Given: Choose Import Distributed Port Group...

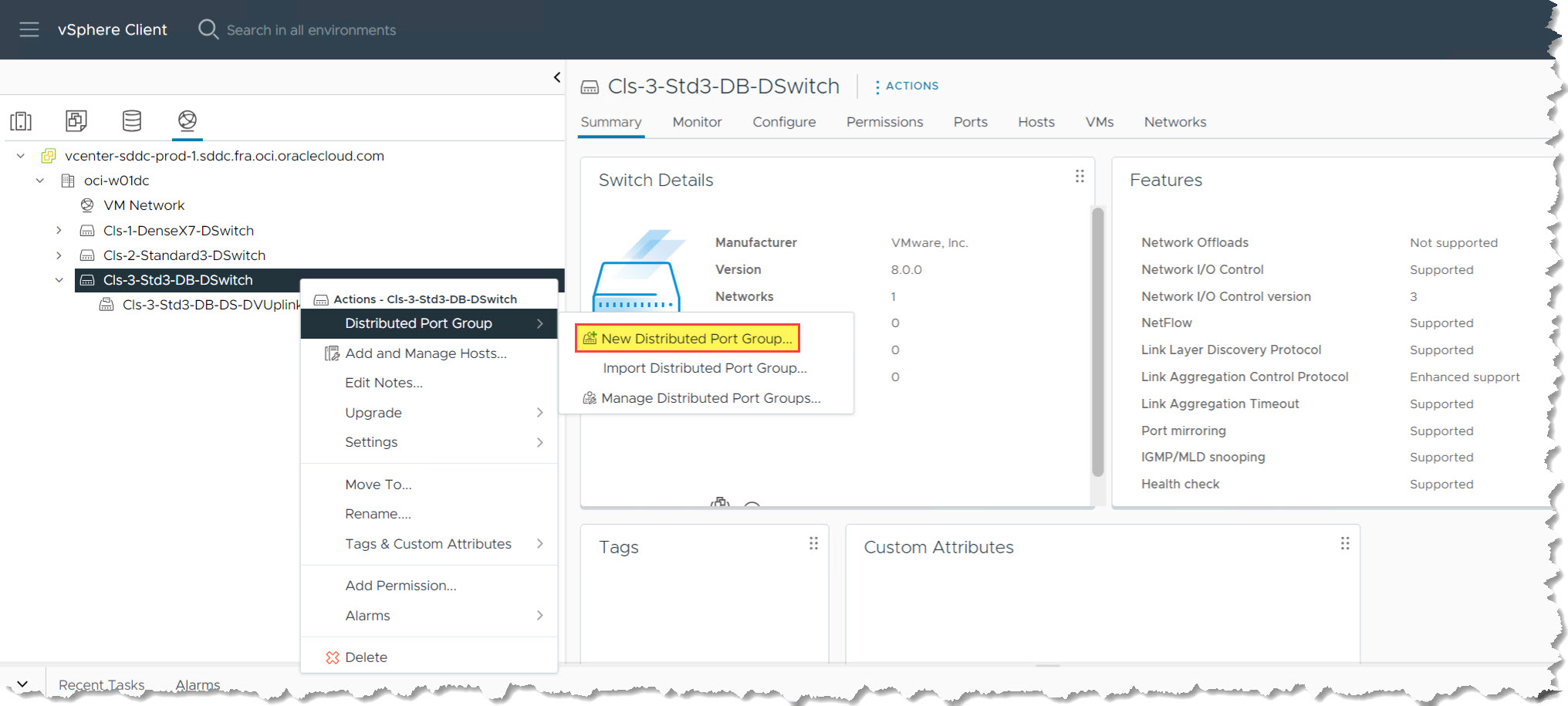Looking at the screenshot, I should pyautogui.click(x=705, y=368).
